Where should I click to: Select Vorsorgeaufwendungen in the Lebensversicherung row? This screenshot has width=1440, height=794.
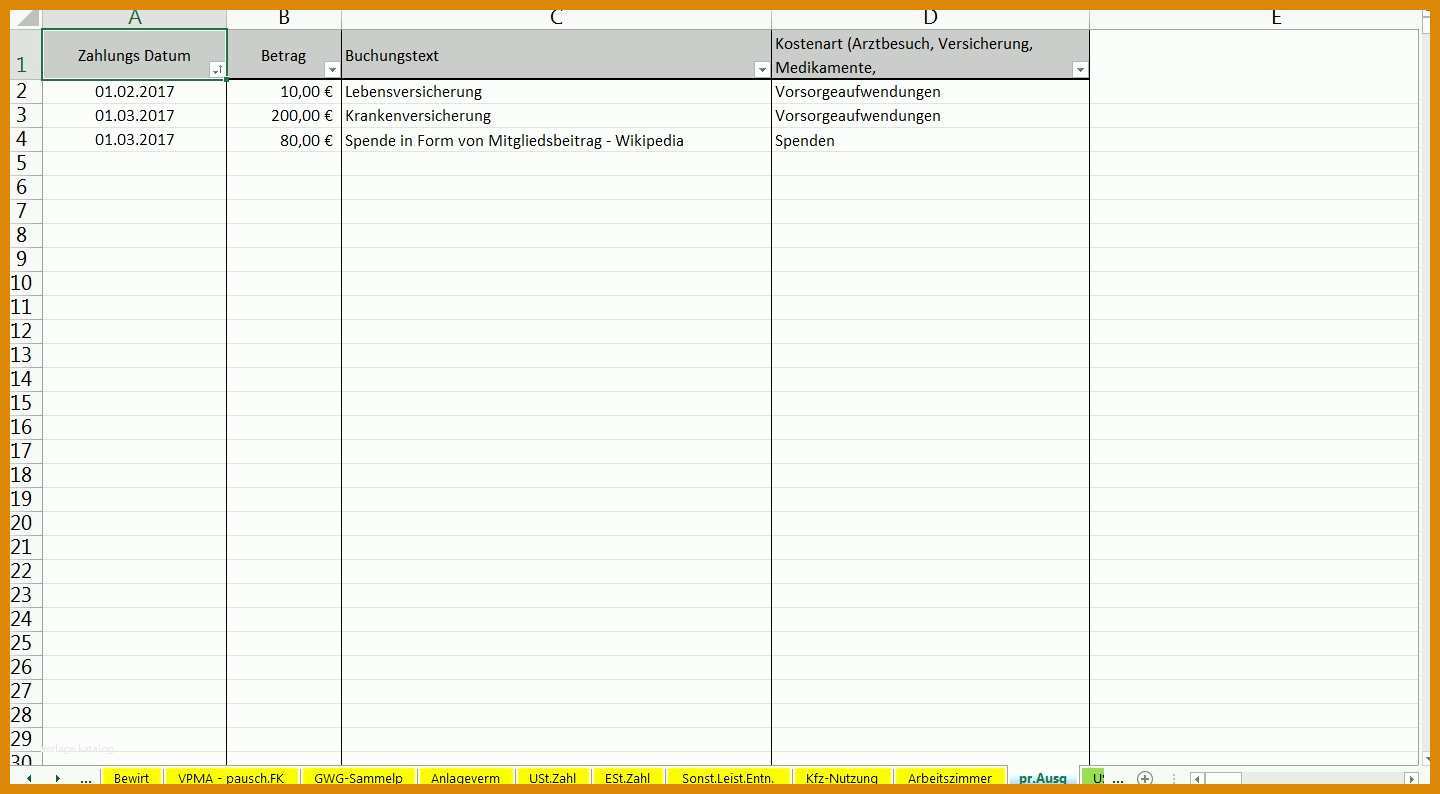pyautogui.click(x=930, y=92)
